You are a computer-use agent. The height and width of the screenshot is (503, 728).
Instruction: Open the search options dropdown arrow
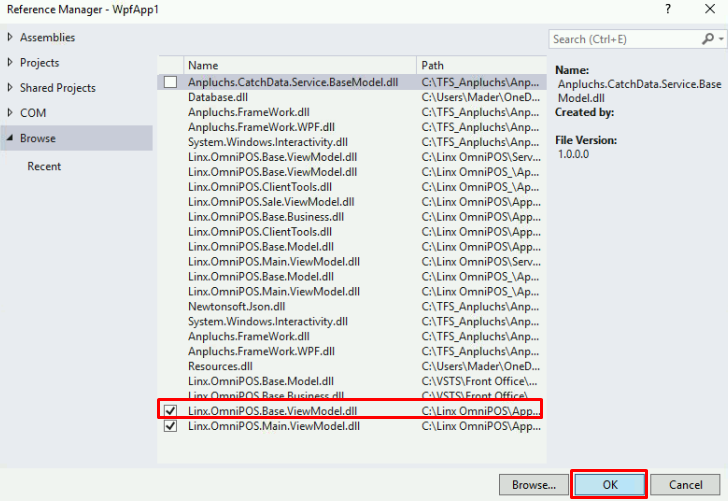721,39
